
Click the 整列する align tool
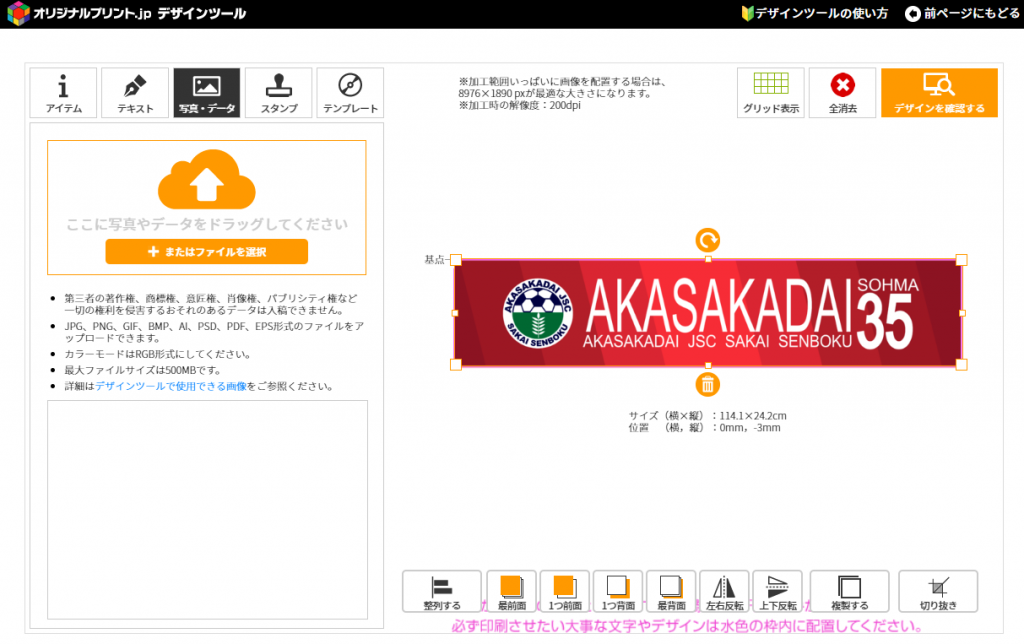pos(442,592)
